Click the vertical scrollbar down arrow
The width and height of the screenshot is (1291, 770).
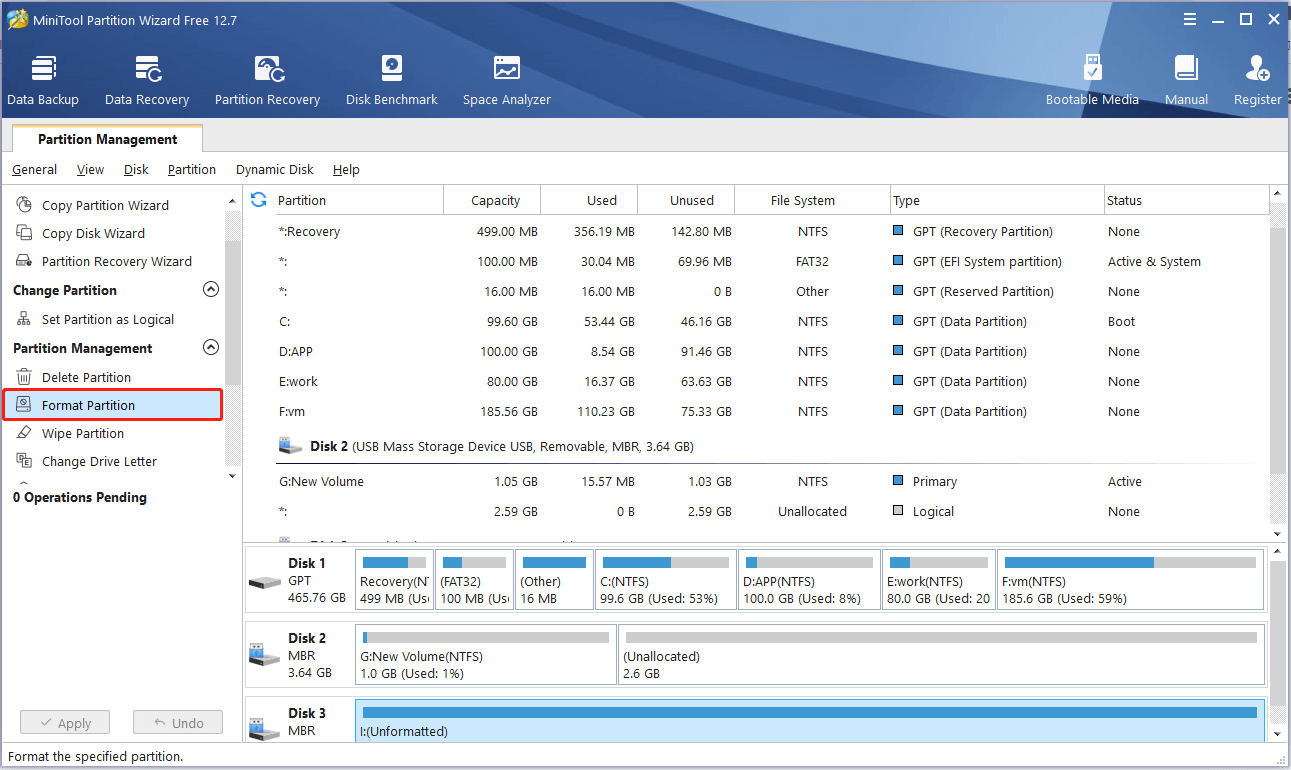tap(1278, 533)
